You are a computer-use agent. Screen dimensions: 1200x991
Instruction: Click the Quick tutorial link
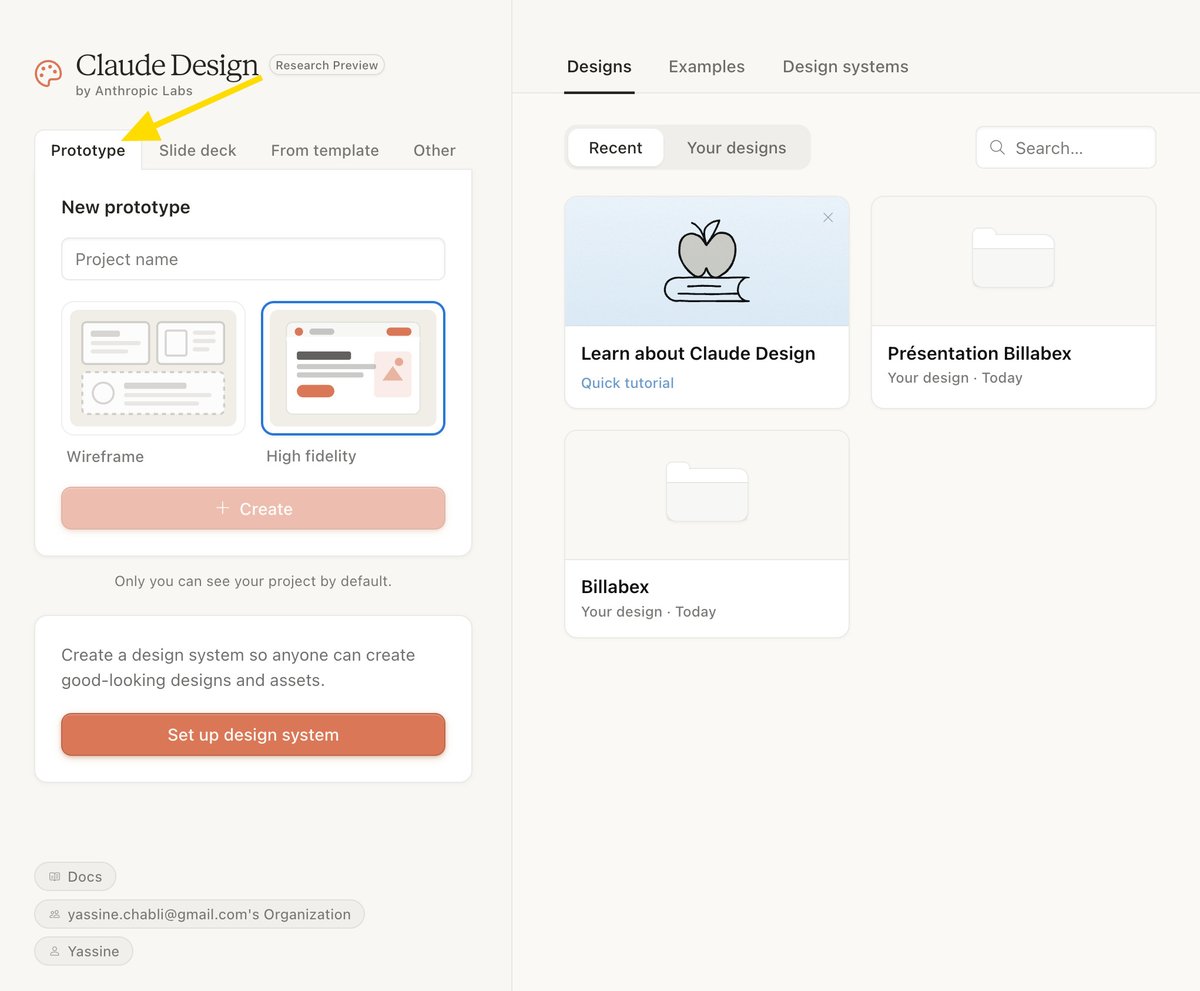(x=627, y=383)
